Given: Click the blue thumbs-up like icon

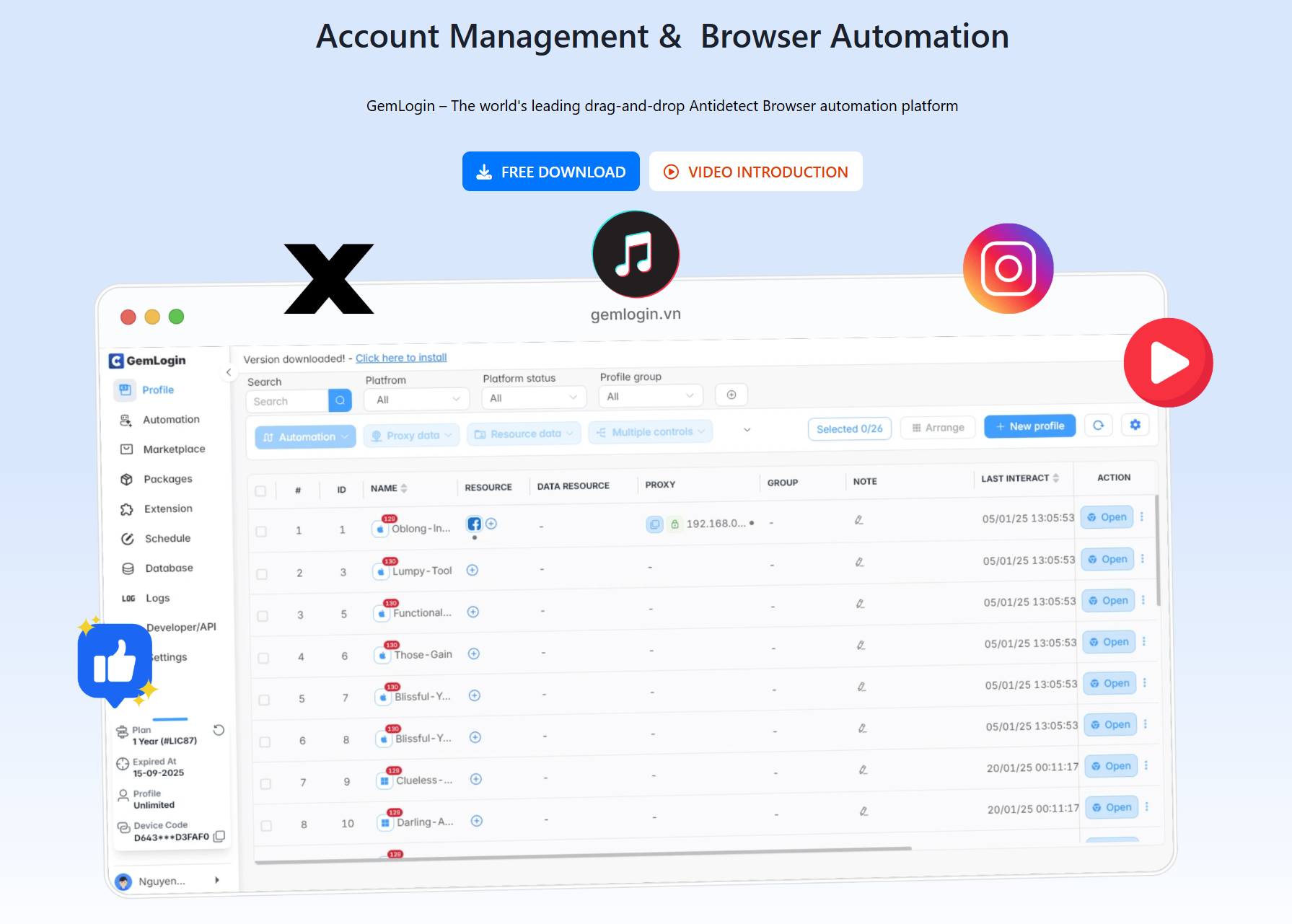Looking at the screenshot, I should click(115, 662).
